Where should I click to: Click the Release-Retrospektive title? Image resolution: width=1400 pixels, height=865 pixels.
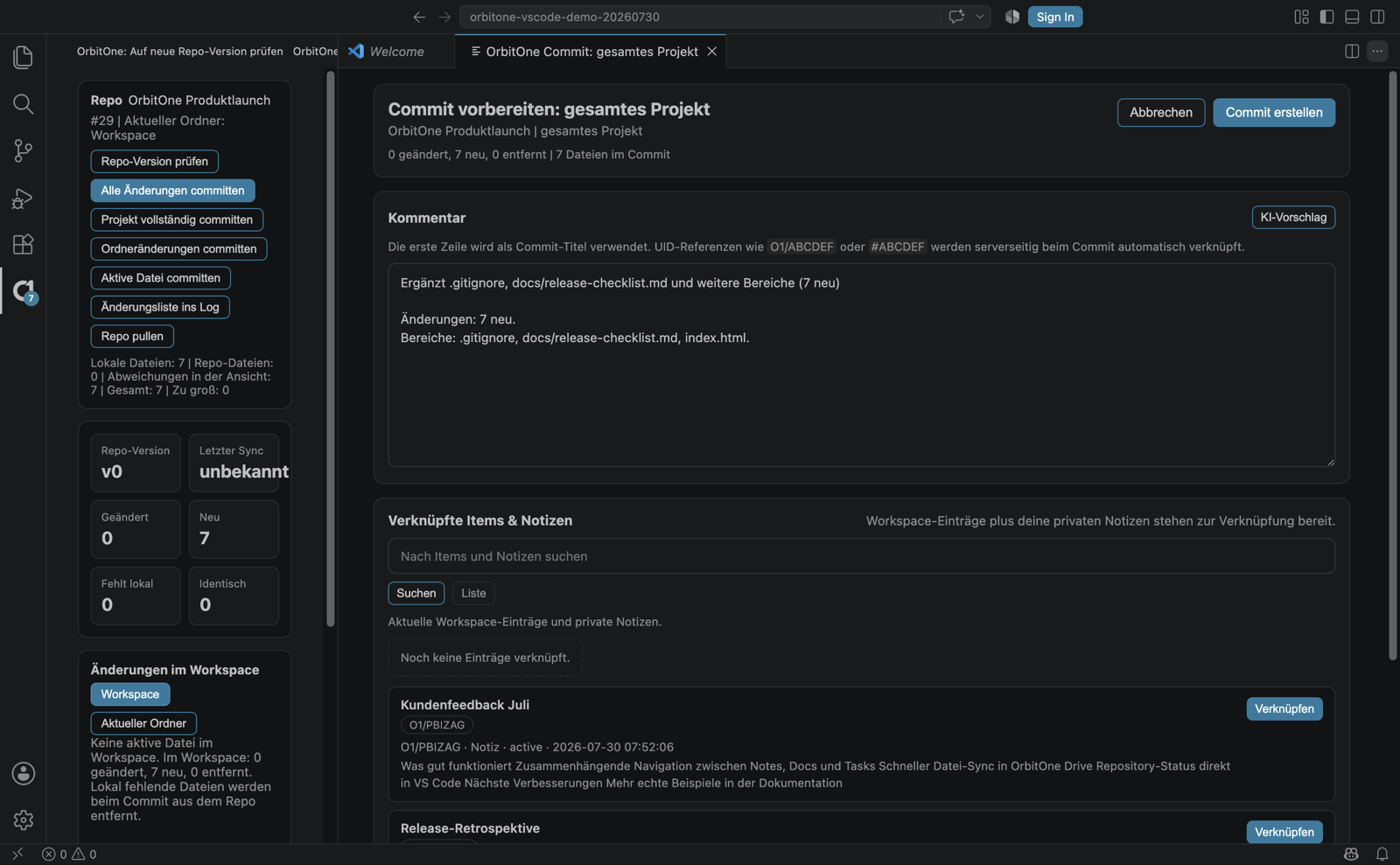(470, 828)
